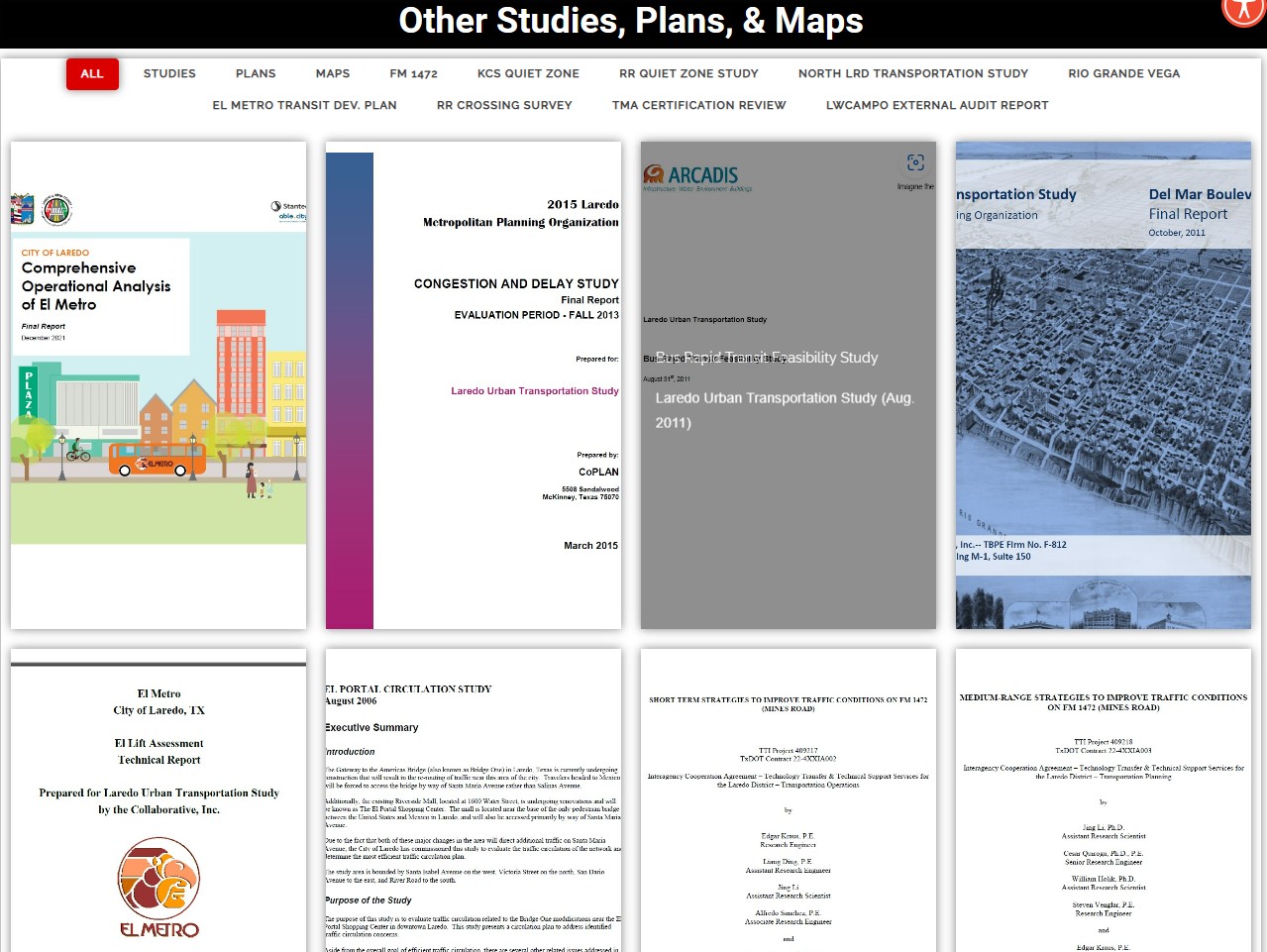
Task: Choose the EL METRO TRANSIT DEV. PLAN filter
Action: coord(304,105)
